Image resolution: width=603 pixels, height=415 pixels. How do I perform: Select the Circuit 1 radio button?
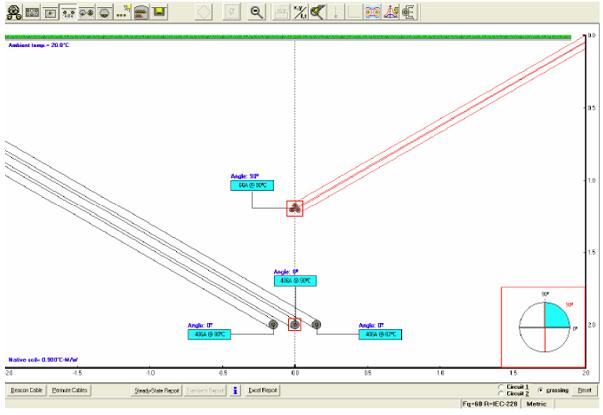pyautogui.click(x=500, y=386)
